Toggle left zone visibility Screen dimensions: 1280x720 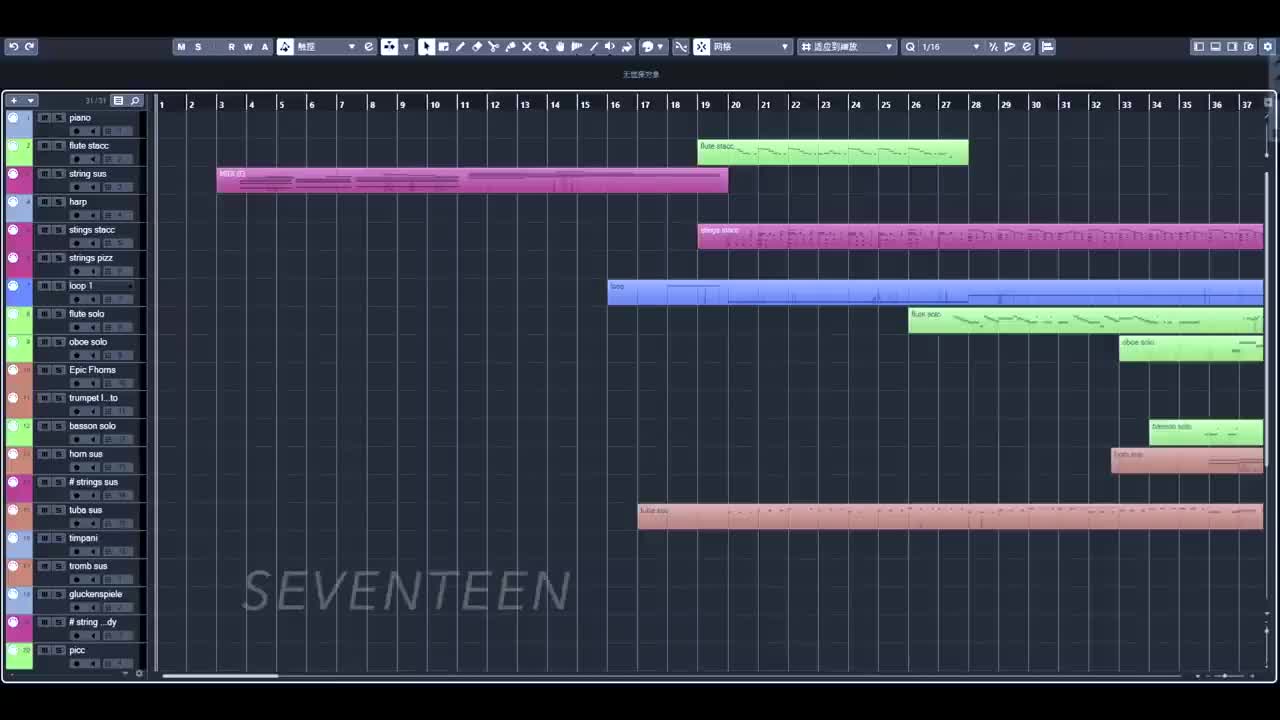1199,46
